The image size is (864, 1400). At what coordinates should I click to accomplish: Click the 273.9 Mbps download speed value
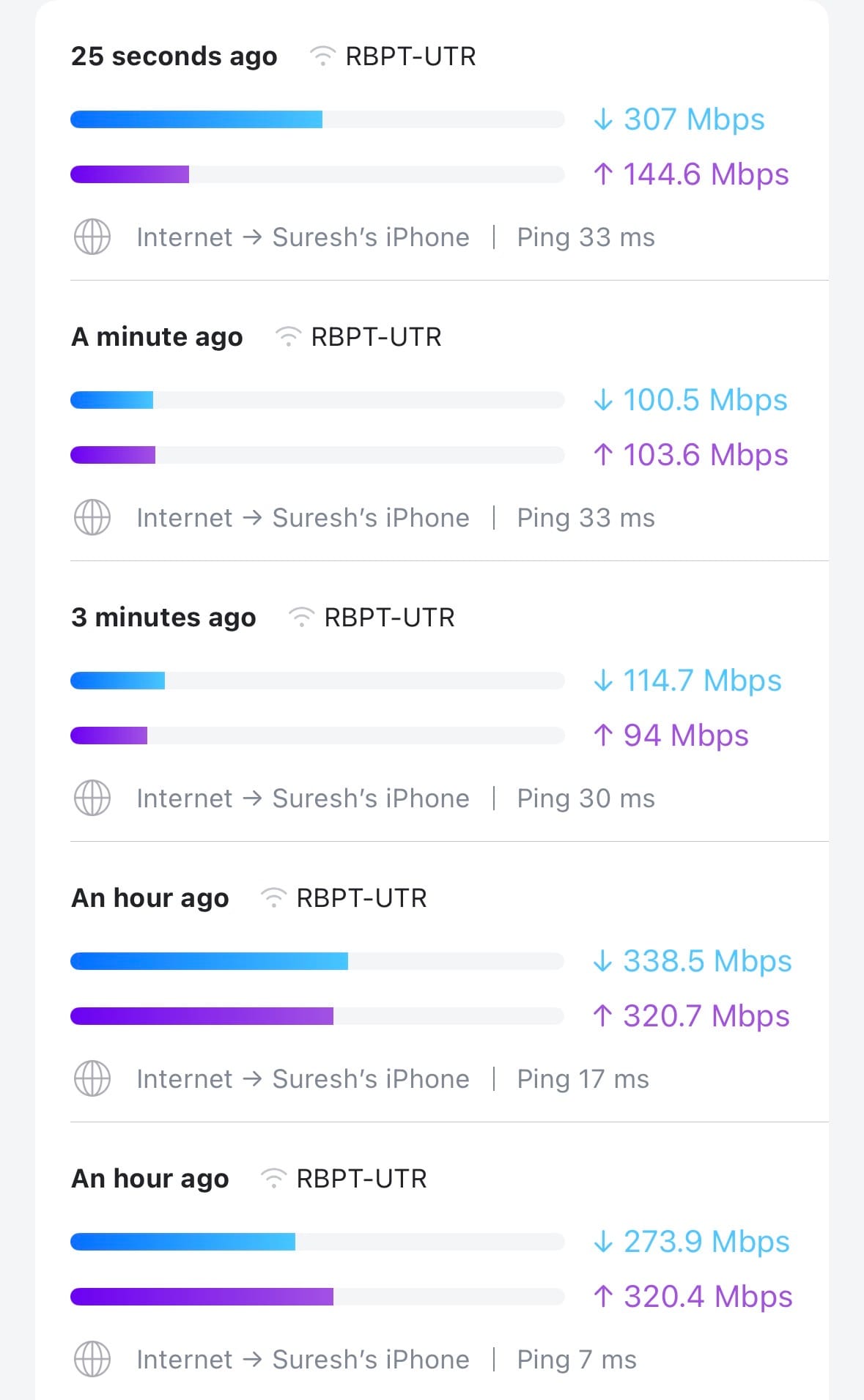point(706,1241)
